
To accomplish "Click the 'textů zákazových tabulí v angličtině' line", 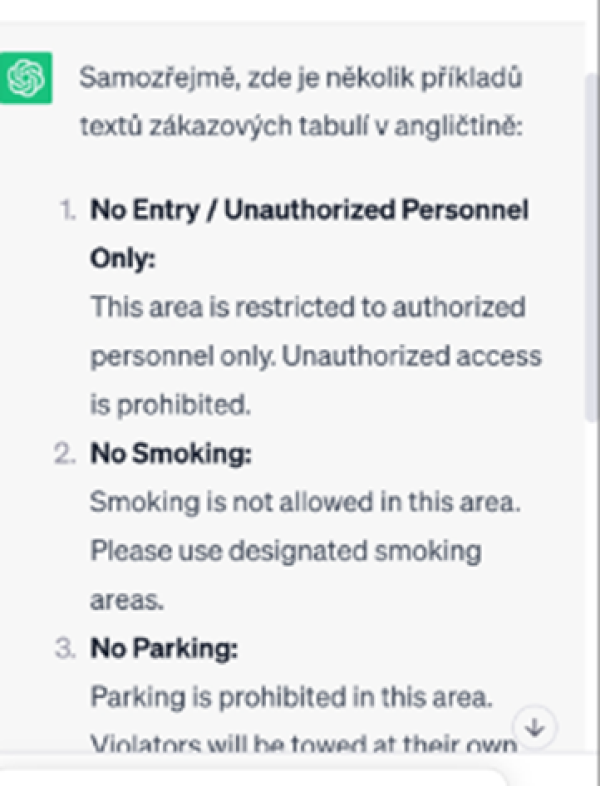I will tap(301, 126).
